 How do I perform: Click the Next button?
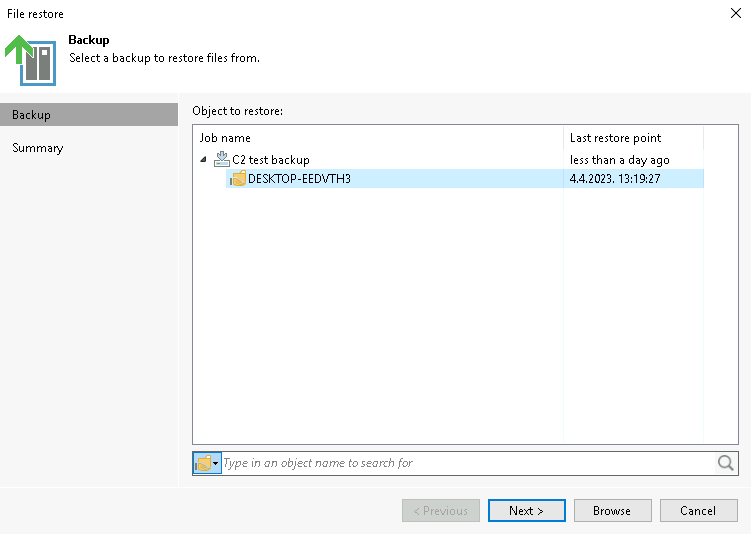pos(526,511)
